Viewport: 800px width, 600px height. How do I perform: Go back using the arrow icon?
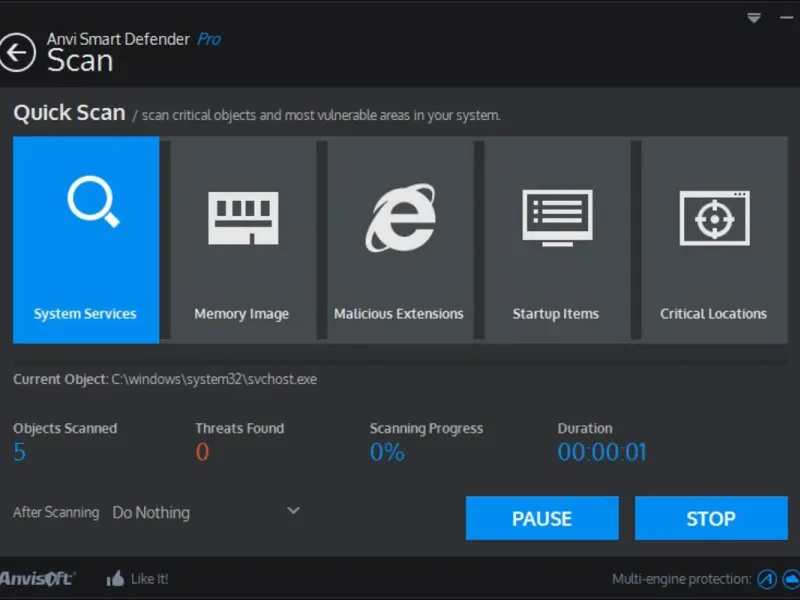18,52
